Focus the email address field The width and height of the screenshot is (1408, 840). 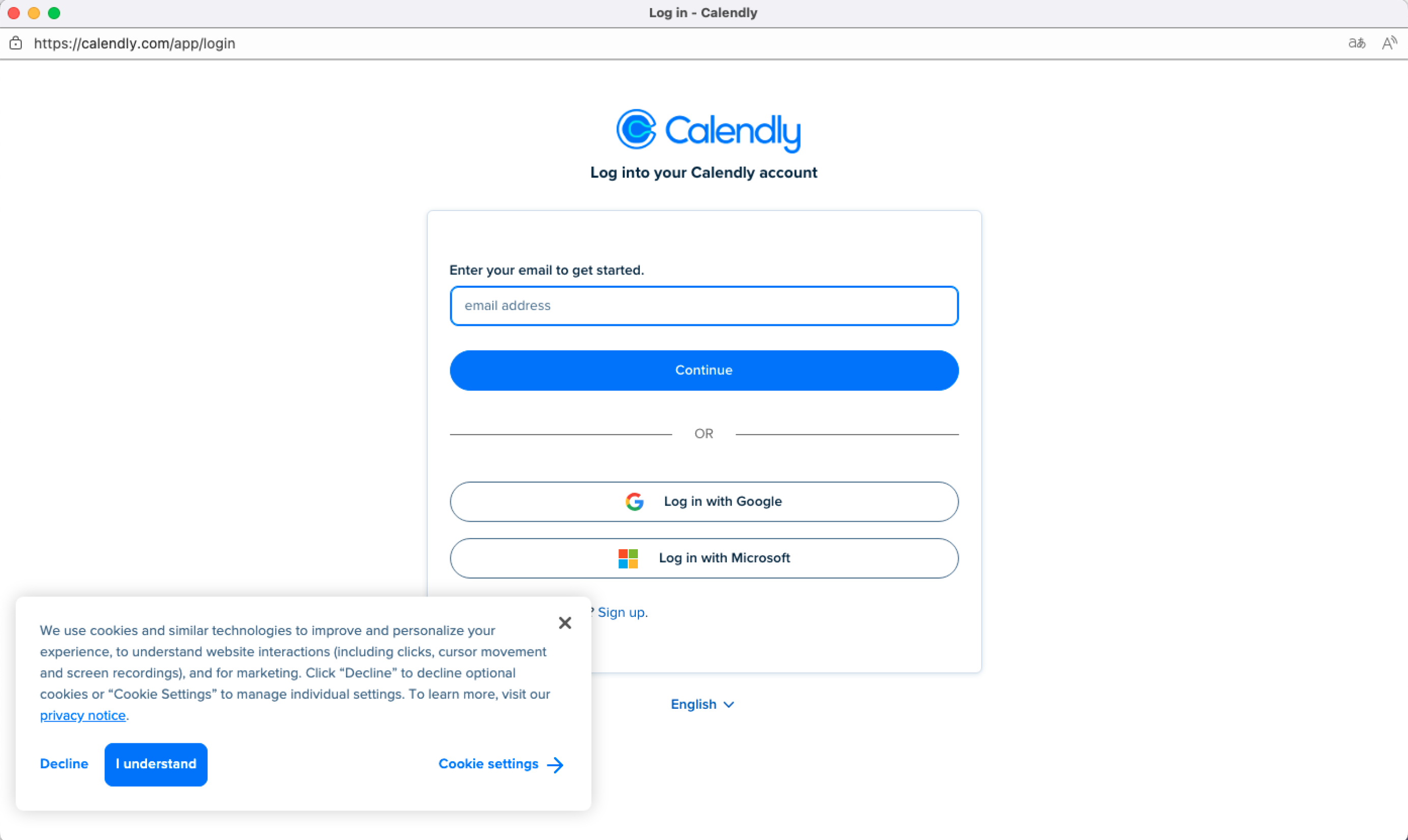point(703,306)
